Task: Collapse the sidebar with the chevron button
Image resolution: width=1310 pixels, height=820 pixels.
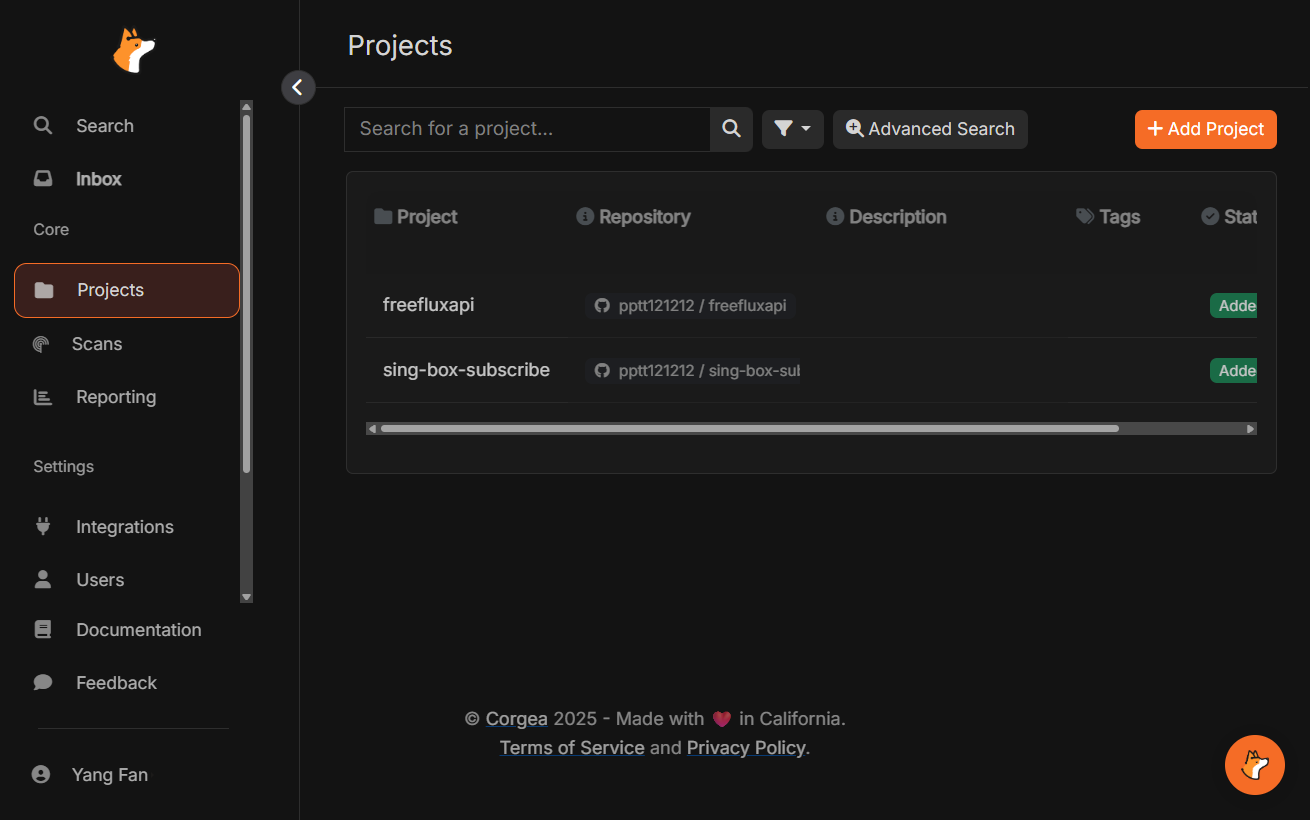Action: pos(298,88)
